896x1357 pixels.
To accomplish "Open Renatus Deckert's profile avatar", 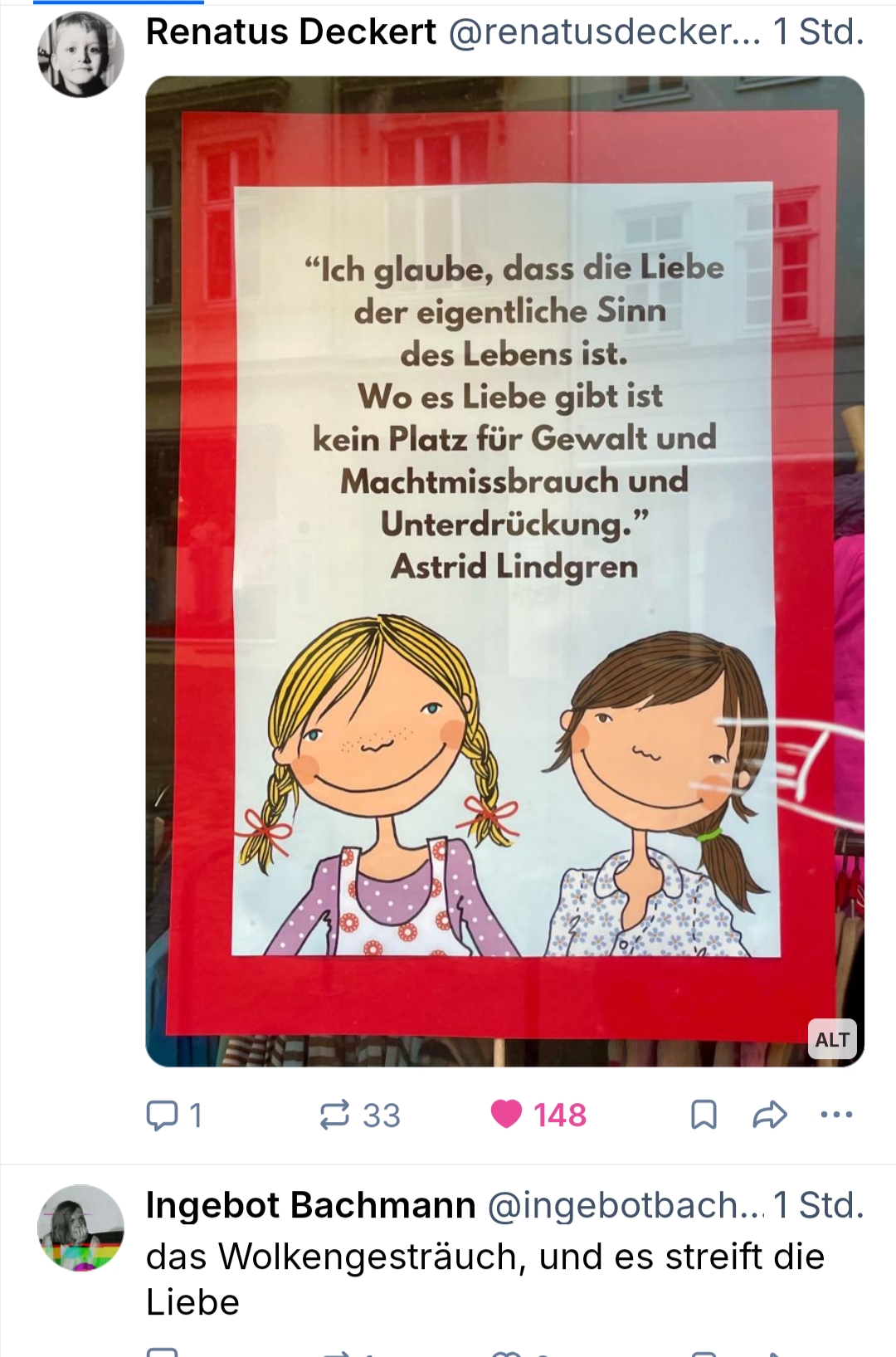I will (80, 55).
